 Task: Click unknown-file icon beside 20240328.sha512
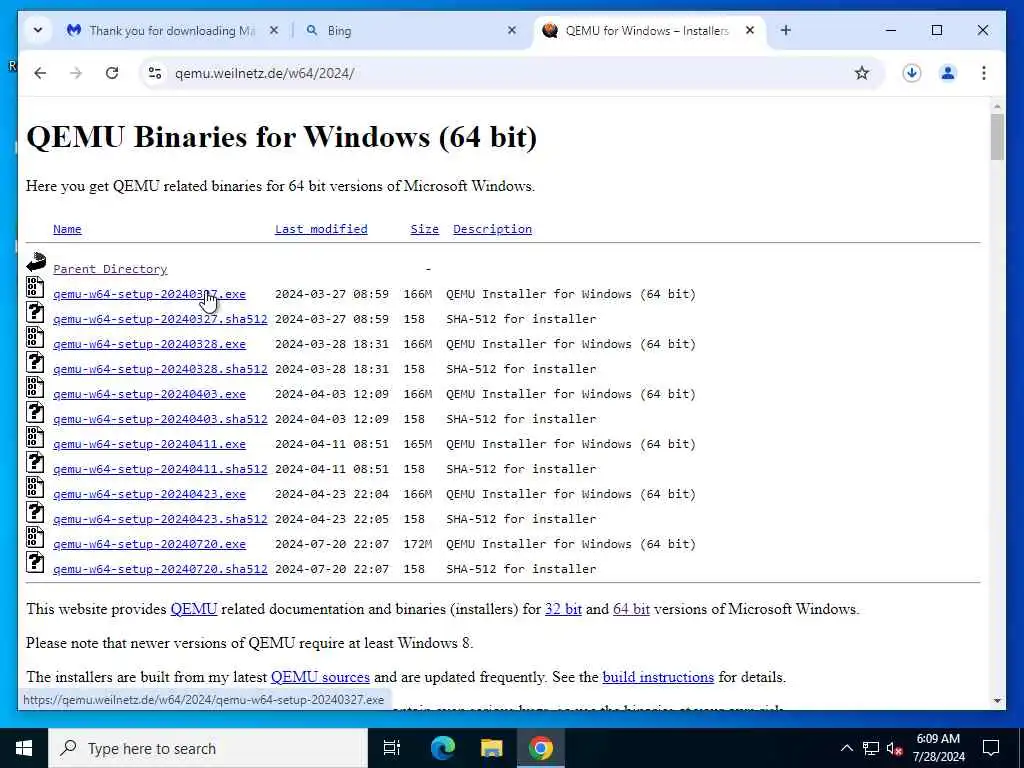35,362
